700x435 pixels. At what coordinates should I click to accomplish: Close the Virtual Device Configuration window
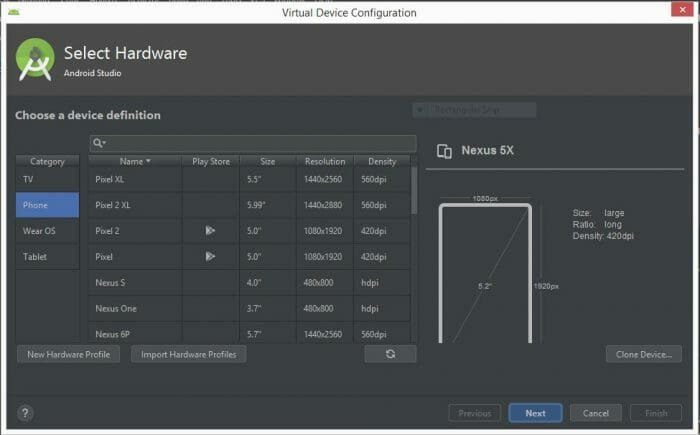click(x=683, y=9)
